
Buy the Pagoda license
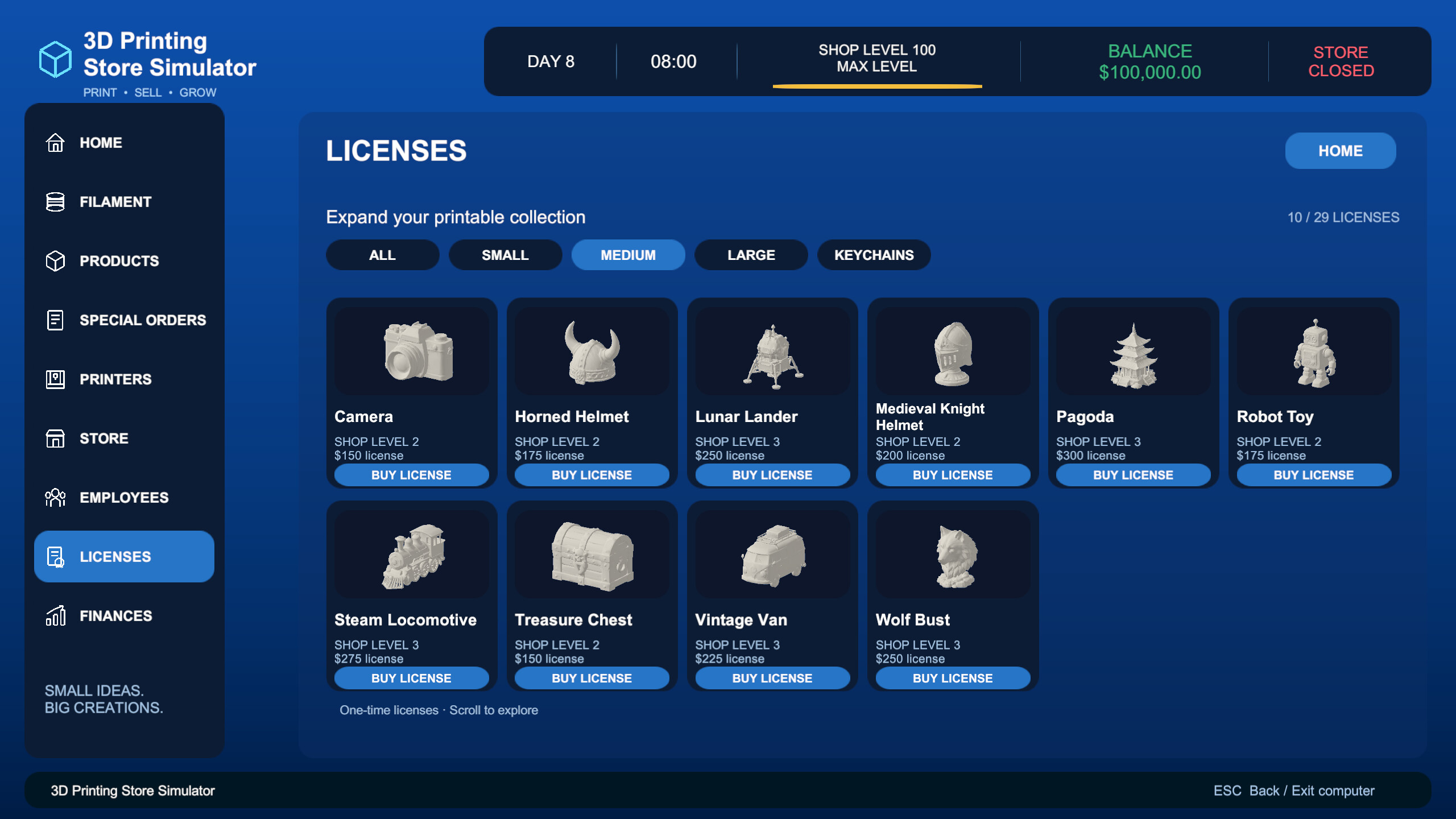(1134, 475)
